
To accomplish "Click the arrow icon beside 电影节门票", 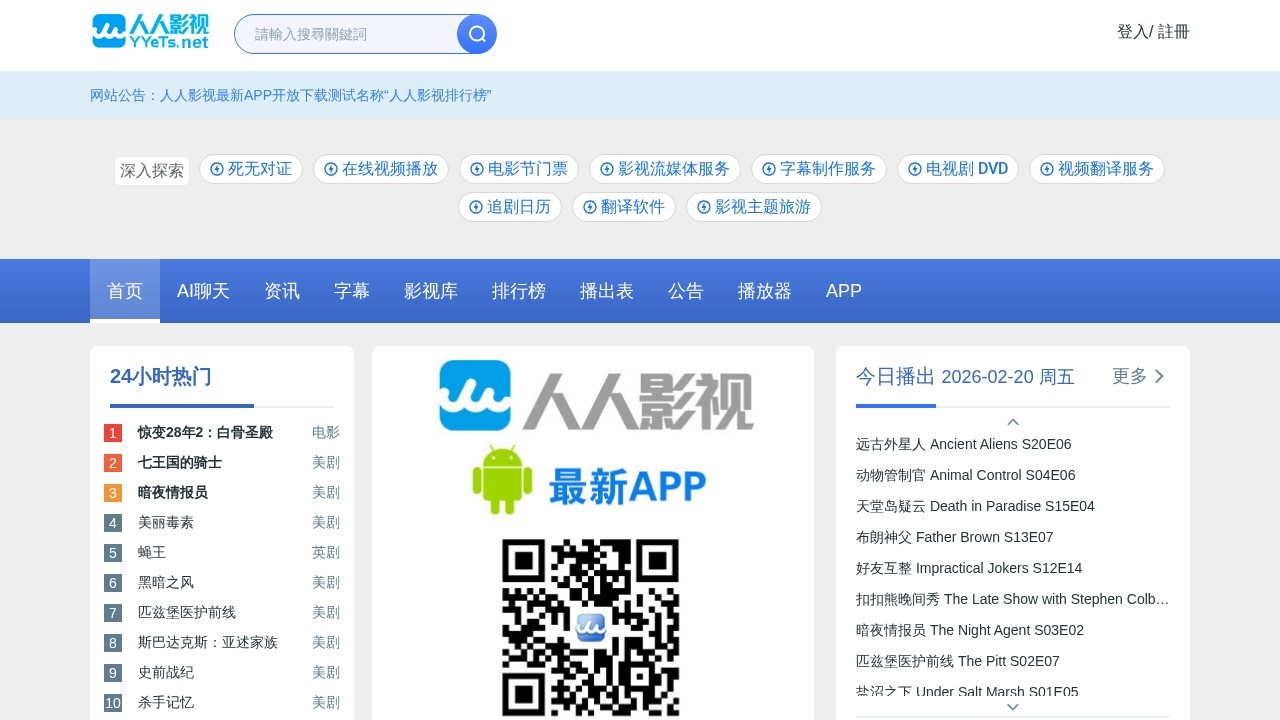I will pos(477,169).
